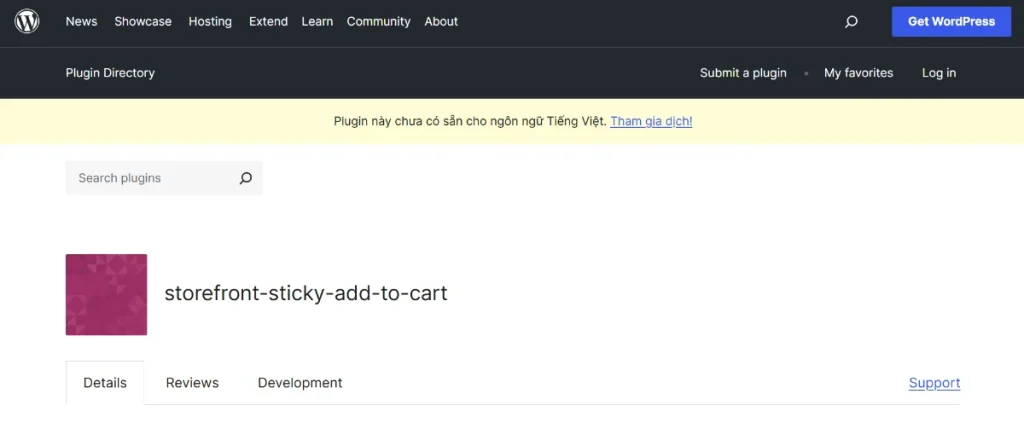Select Extend in the top navigation
This screenshot has width=1024, height=446.
(x=268, y=21)
